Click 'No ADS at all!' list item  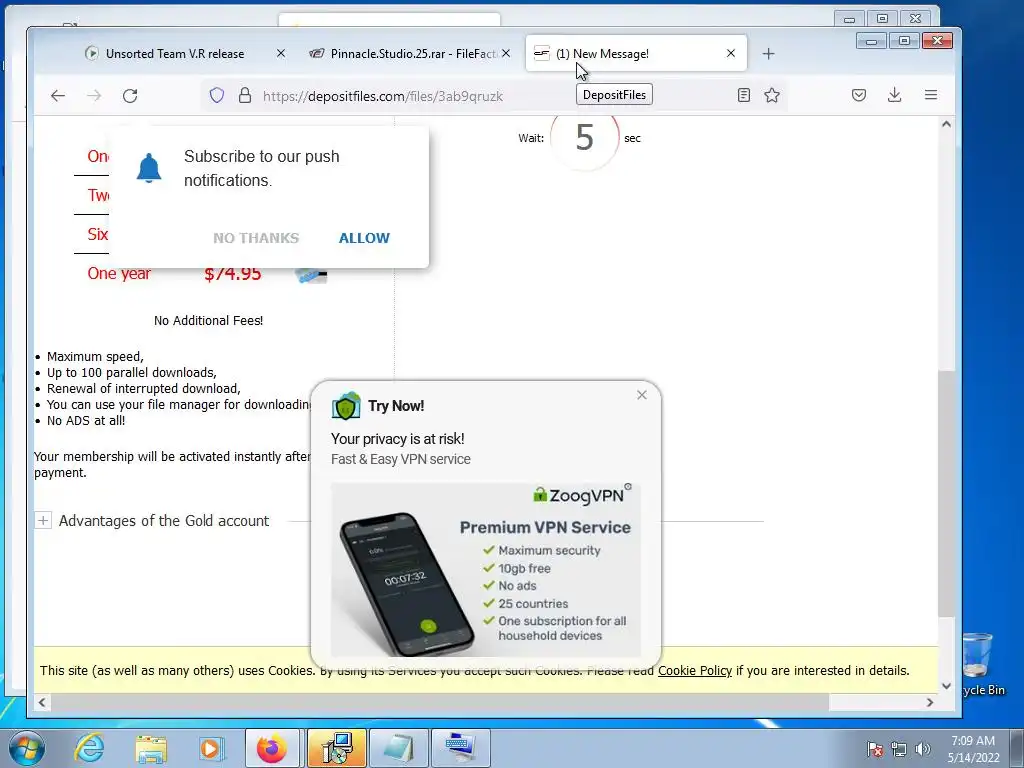pyautogui.click(x=86, y=421)
